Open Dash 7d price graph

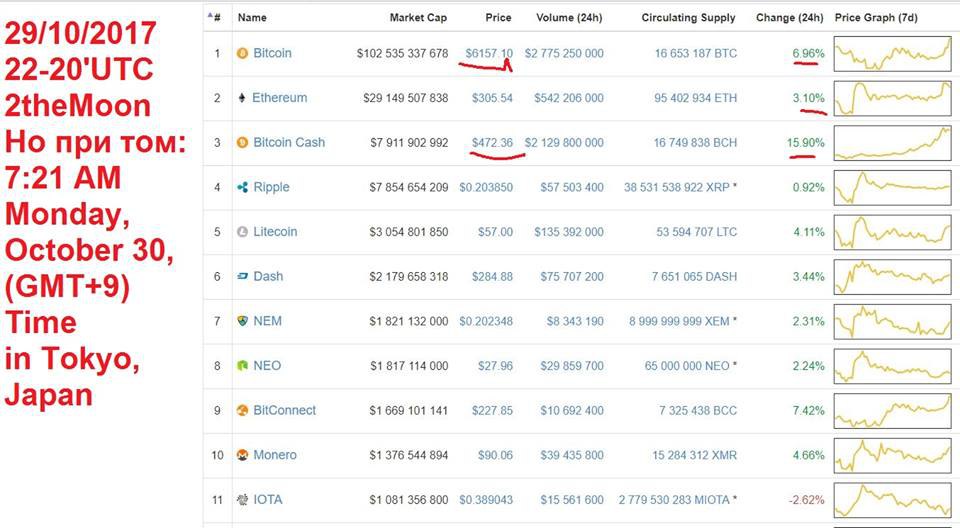click(x=893, y=277)
